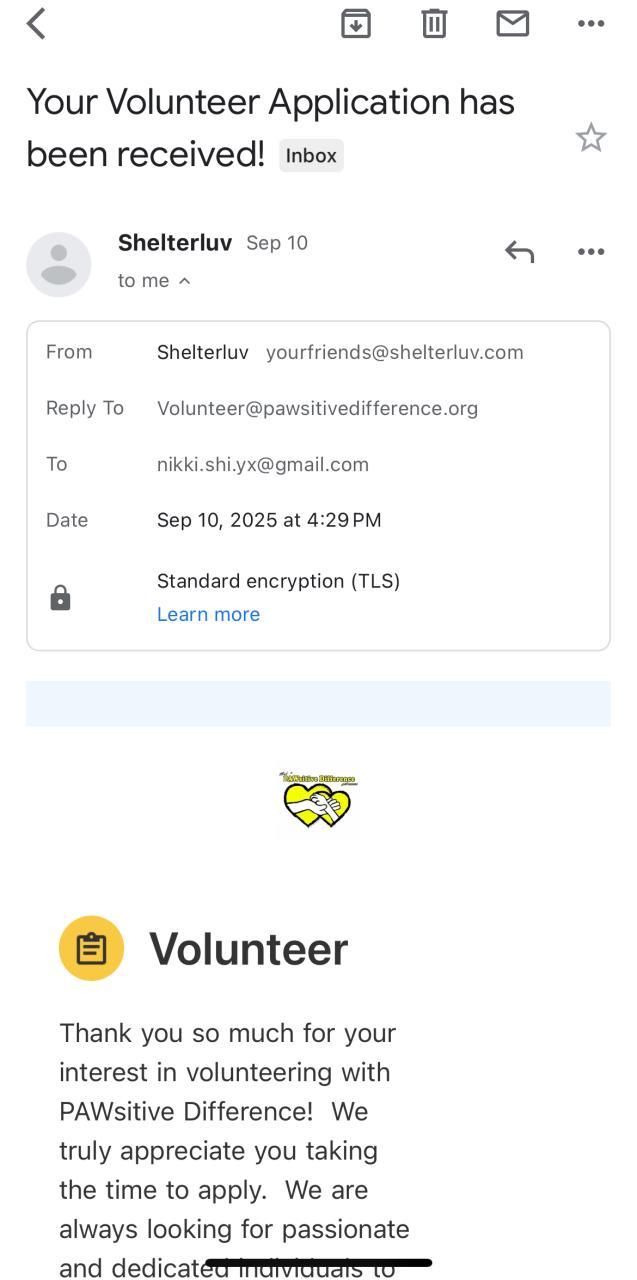Reply to Shelterluv's message
The image size is (637, 1280).
519,252
